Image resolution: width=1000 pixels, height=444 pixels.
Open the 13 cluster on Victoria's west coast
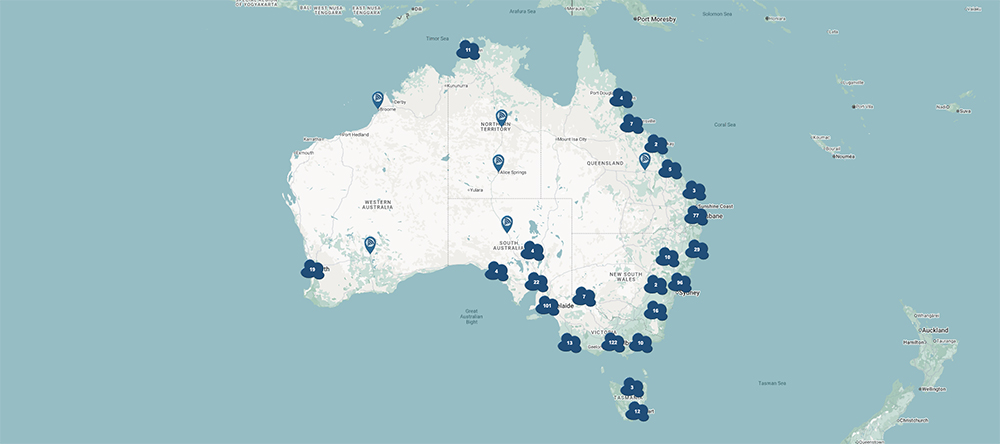click(569, 343)
